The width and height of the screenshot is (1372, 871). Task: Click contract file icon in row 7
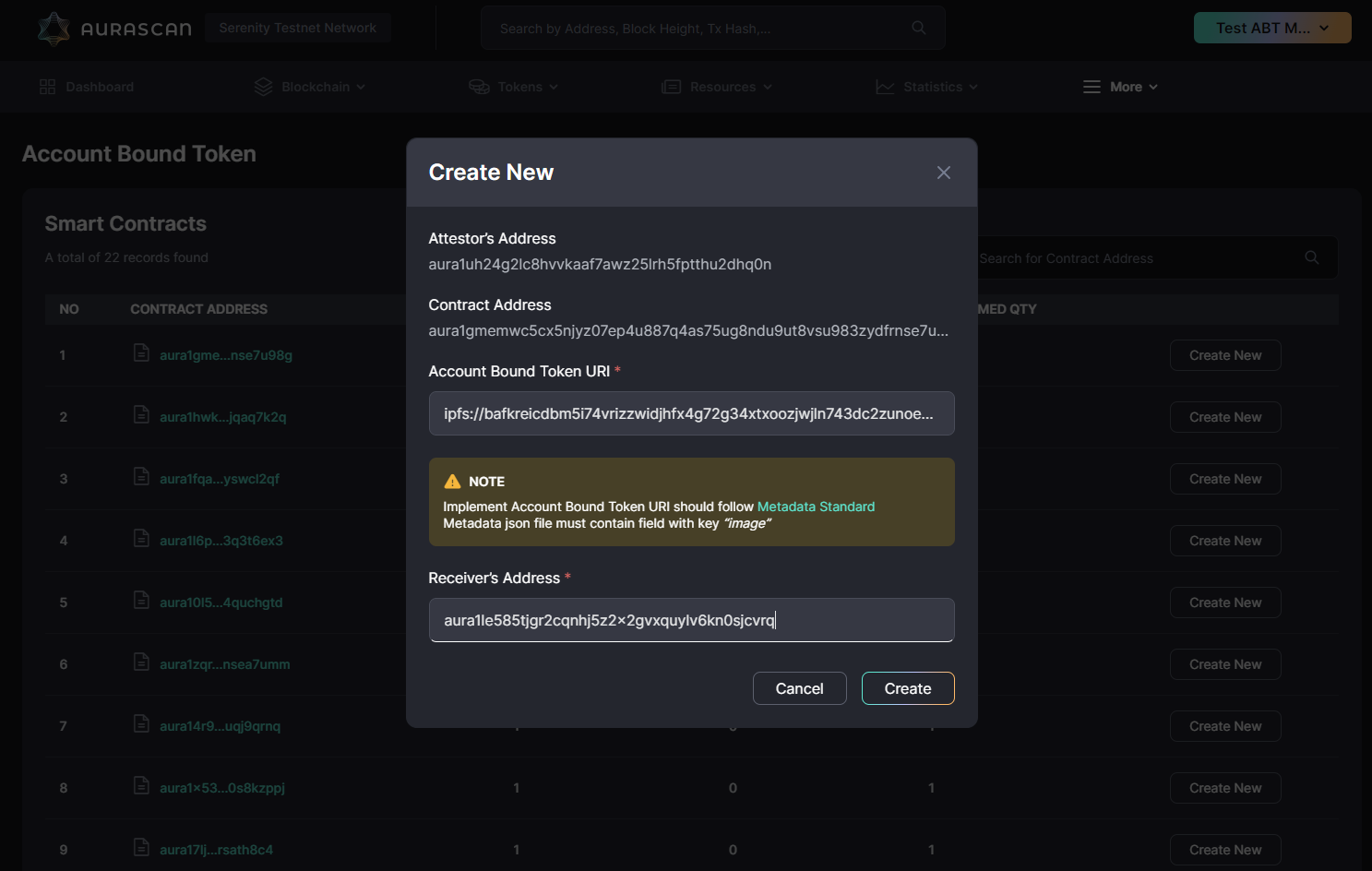(141, 723)
